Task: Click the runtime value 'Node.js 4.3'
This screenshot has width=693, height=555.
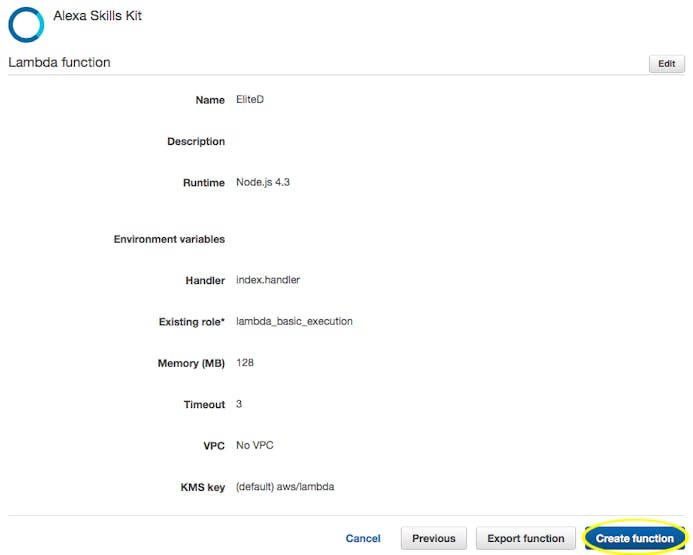Action: pos(263,182)
